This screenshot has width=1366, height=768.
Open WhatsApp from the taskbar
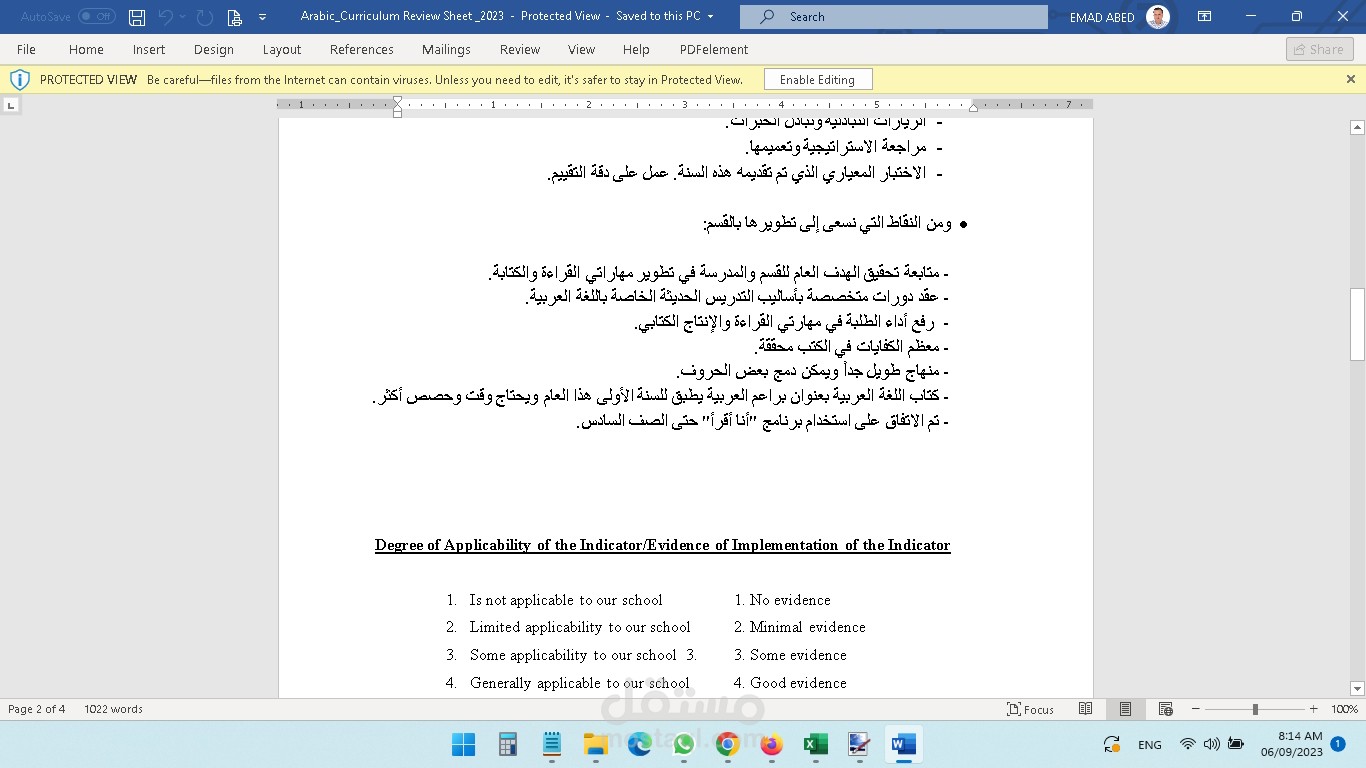coord(684,744)
